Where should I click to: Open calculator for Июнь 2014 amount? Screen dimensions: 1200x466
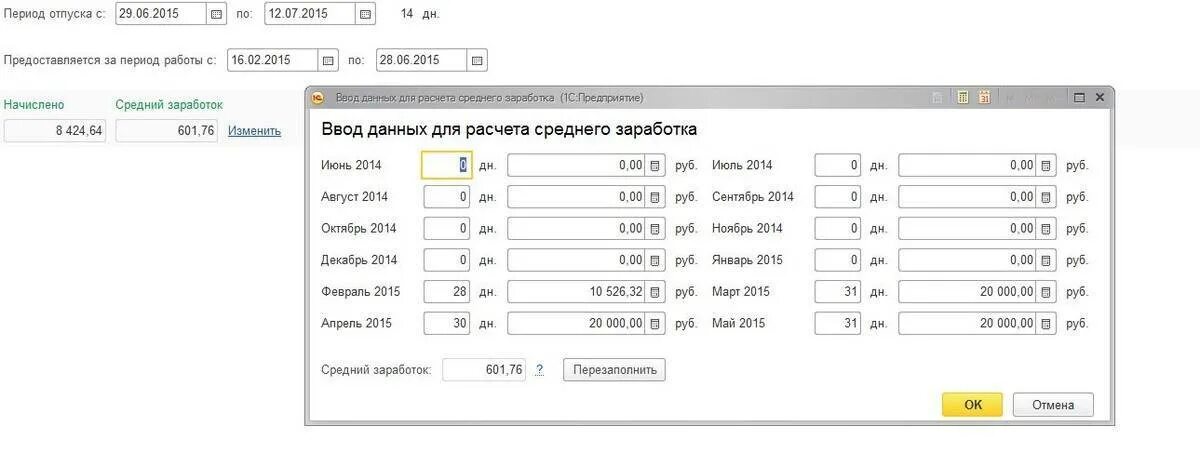tap(655, 165)
